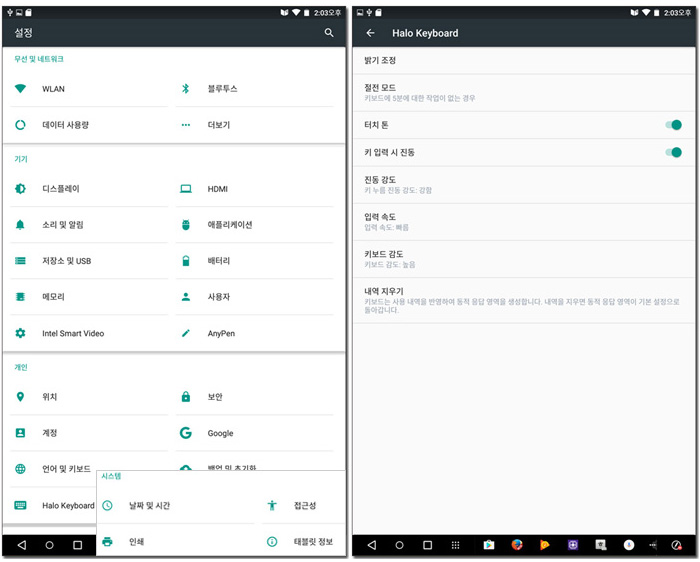Open 계정 accounts settings
Screen dimensions: 700x562
pos(89,433)
